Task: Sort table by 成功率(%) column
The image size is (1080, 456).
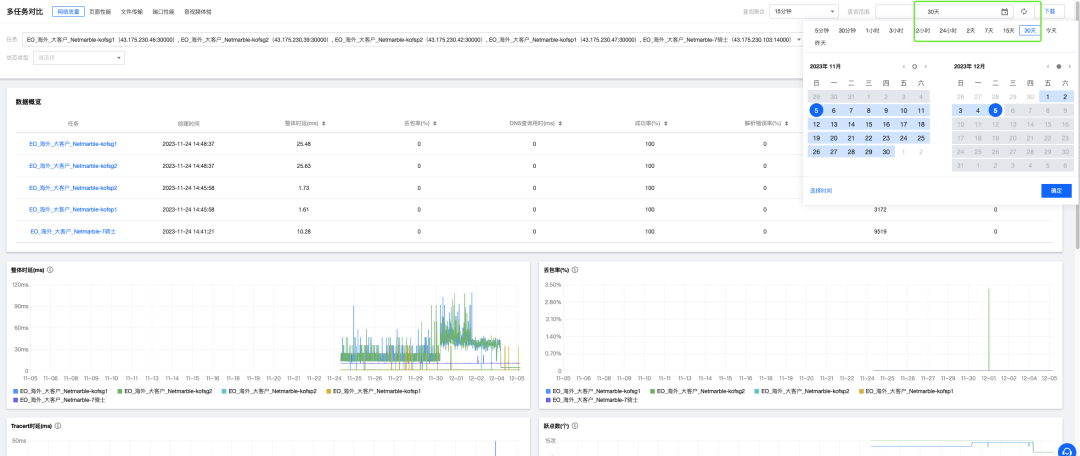Action: [667, 123]
